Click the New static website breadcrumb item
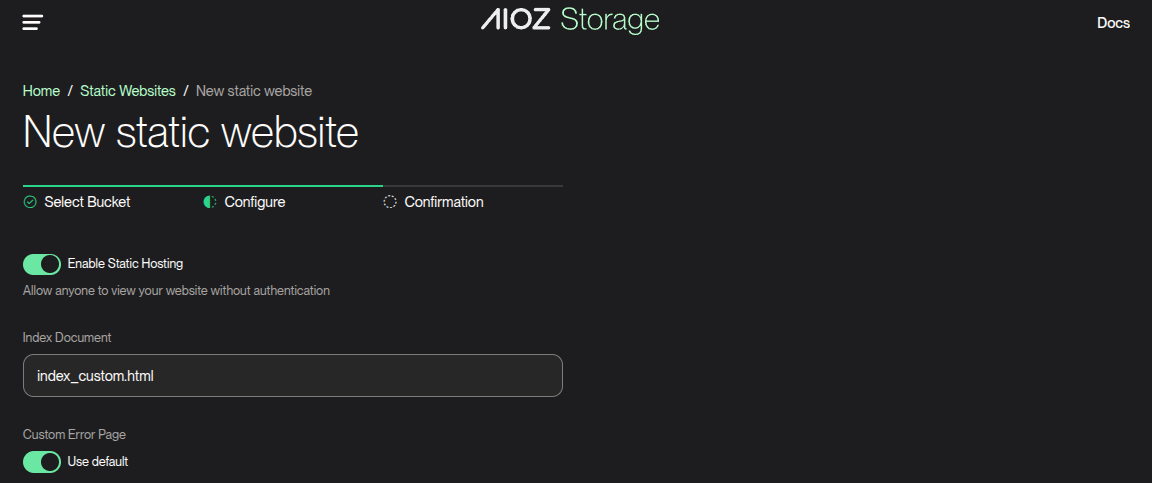1152x483 pixels. click(x=254, y=91)
